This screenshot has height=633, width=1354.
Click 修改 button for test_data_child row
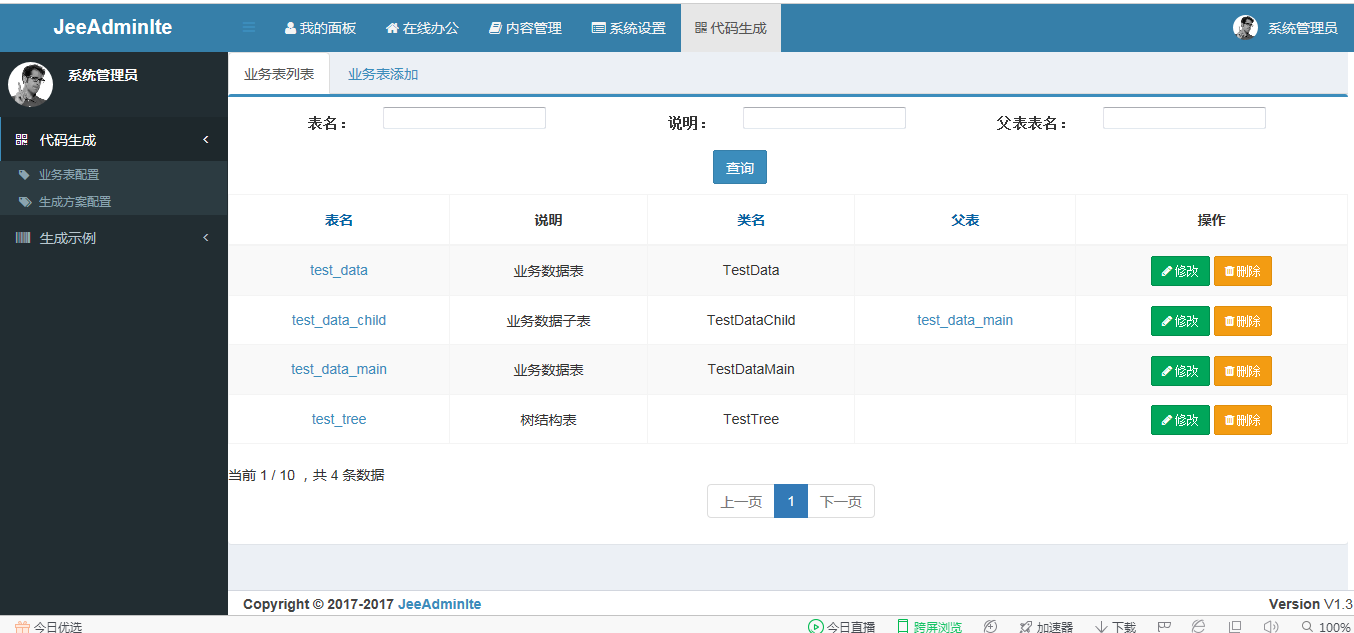tap(1180, 321)
